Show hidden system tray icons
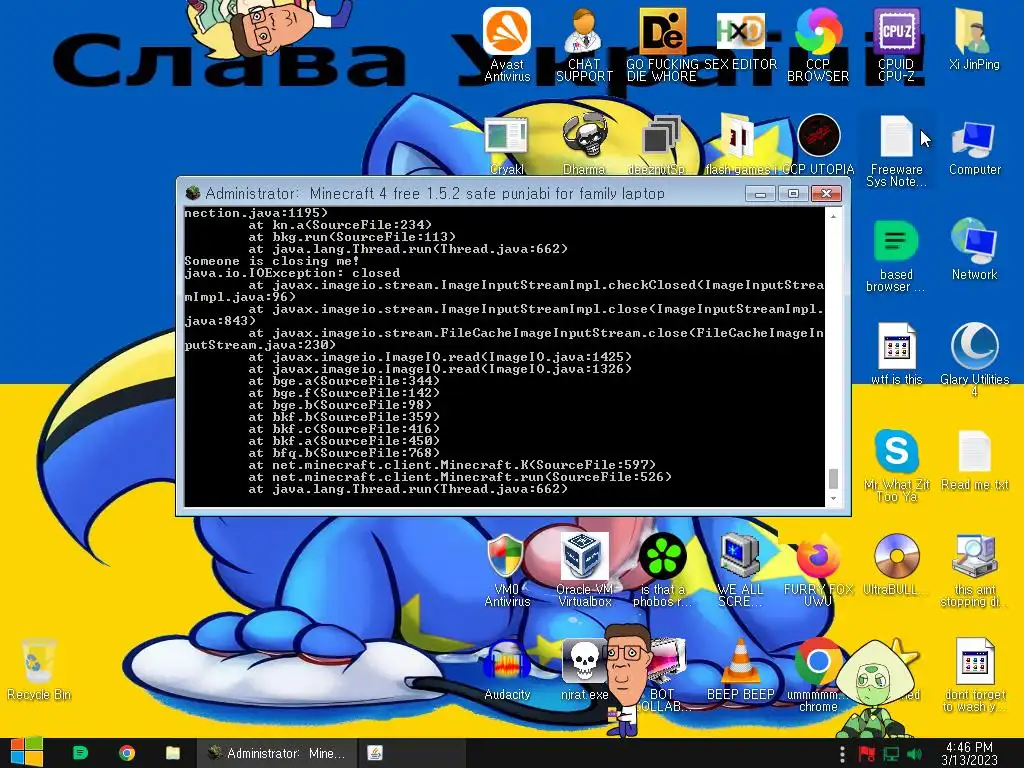The width and height of the screenshot is (1024, 768). [x=842, y=754]
